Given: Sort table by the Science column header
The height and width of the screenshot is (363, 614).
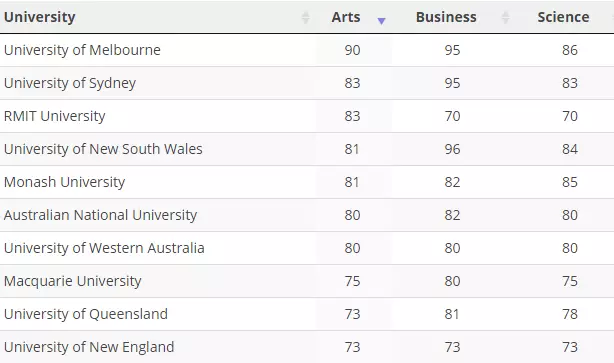Looking at the screenshot, I should pos(563,17).
